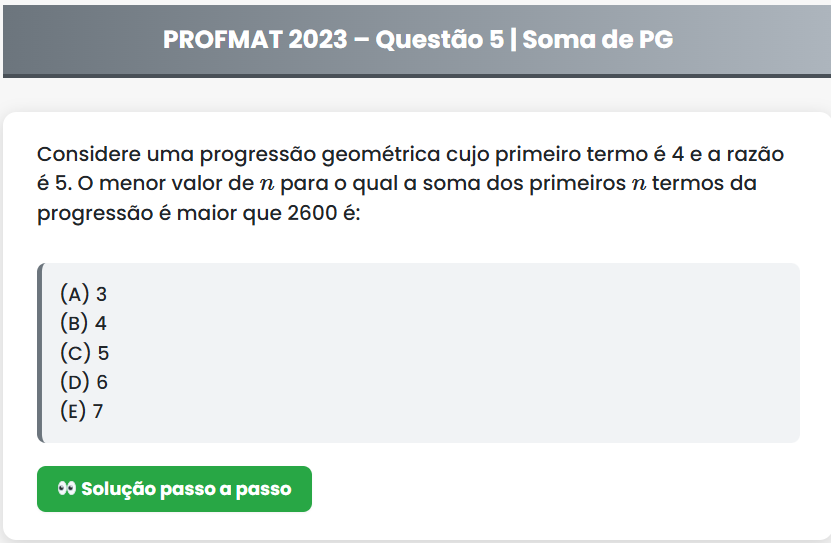Click 'Soma de PG' in the header
This screenshot has height=543, width=831.
tap(597, 40)
